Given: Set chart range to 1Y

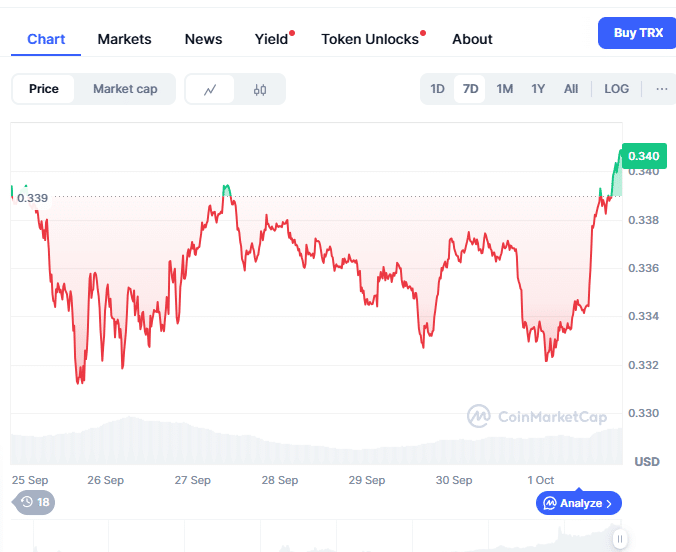Looking at the screenshot, I should click(x=538, y=89).
